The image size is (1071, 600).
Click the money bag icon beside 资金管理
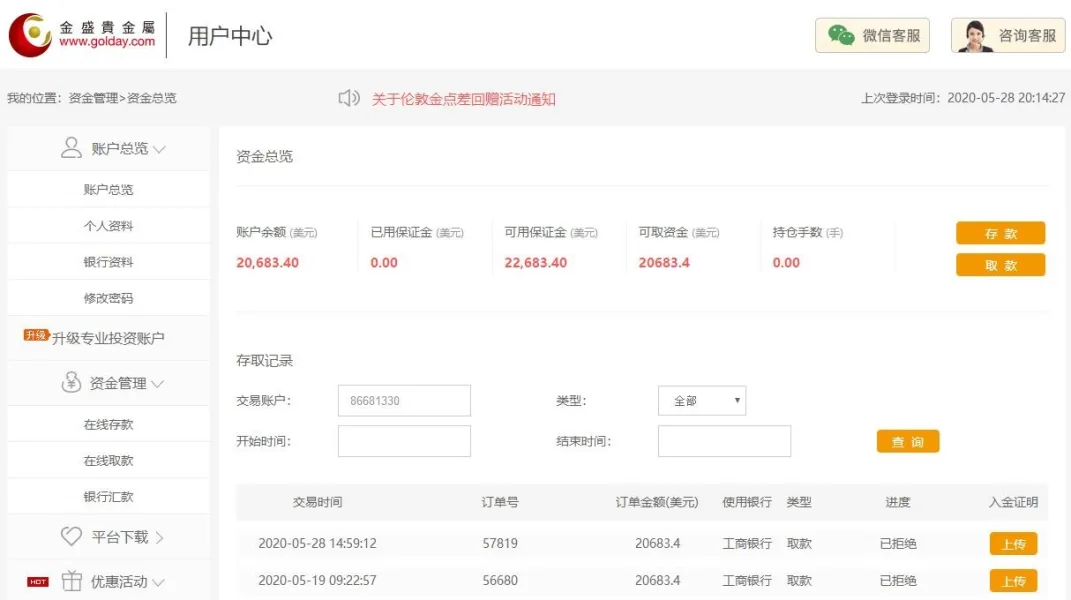(x=71, y=383)
